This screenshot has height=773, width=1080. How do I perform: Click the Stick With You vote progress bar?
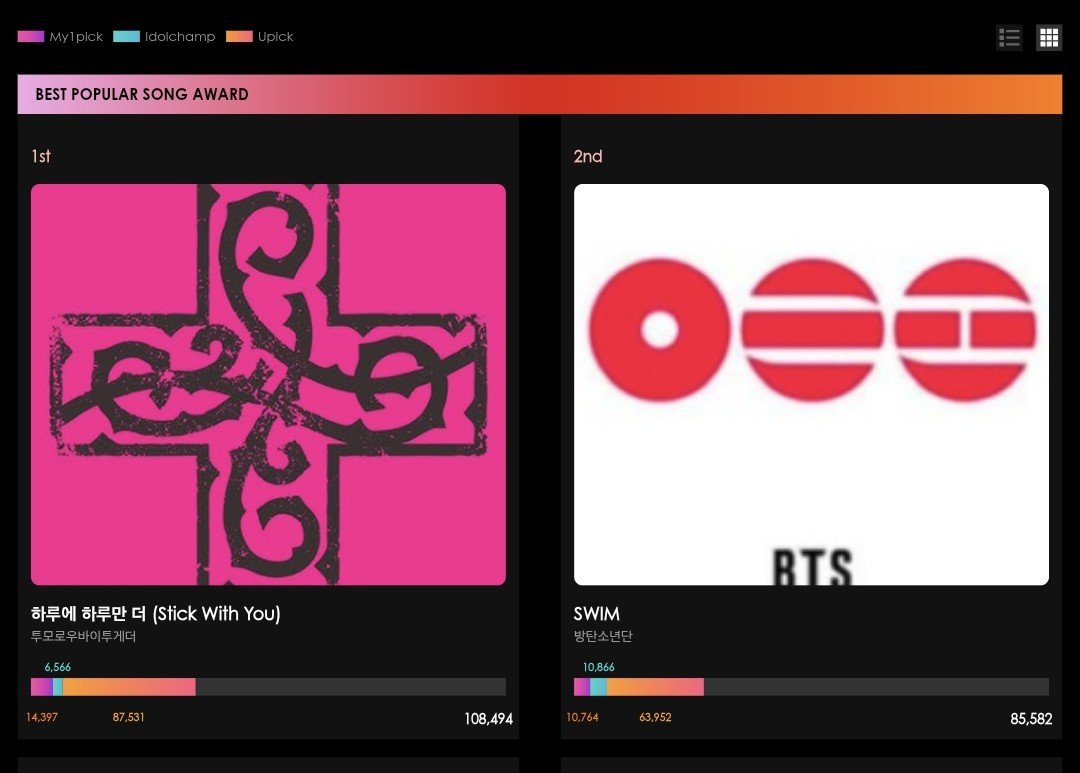click(x=268, y=687)
